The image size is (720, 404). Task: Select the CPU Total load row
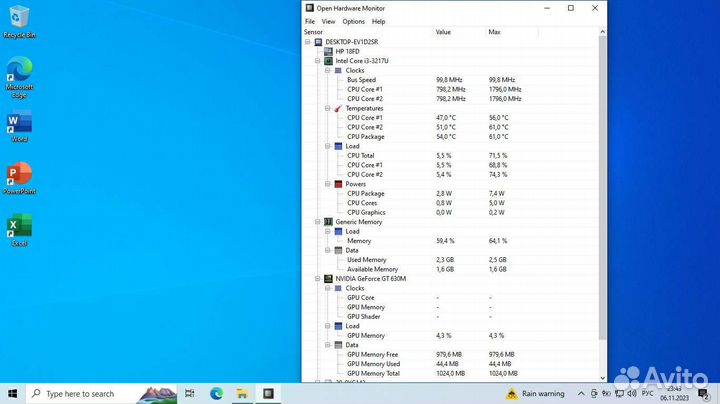450,156
